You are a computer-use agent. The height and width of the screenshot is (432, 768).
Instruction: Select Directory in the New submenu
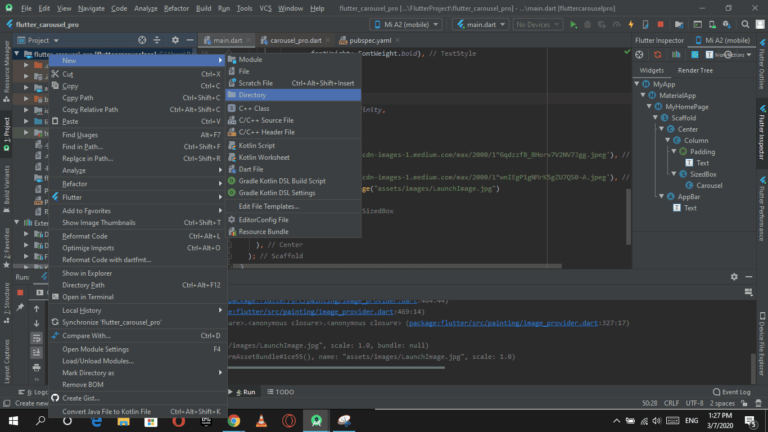252,95
